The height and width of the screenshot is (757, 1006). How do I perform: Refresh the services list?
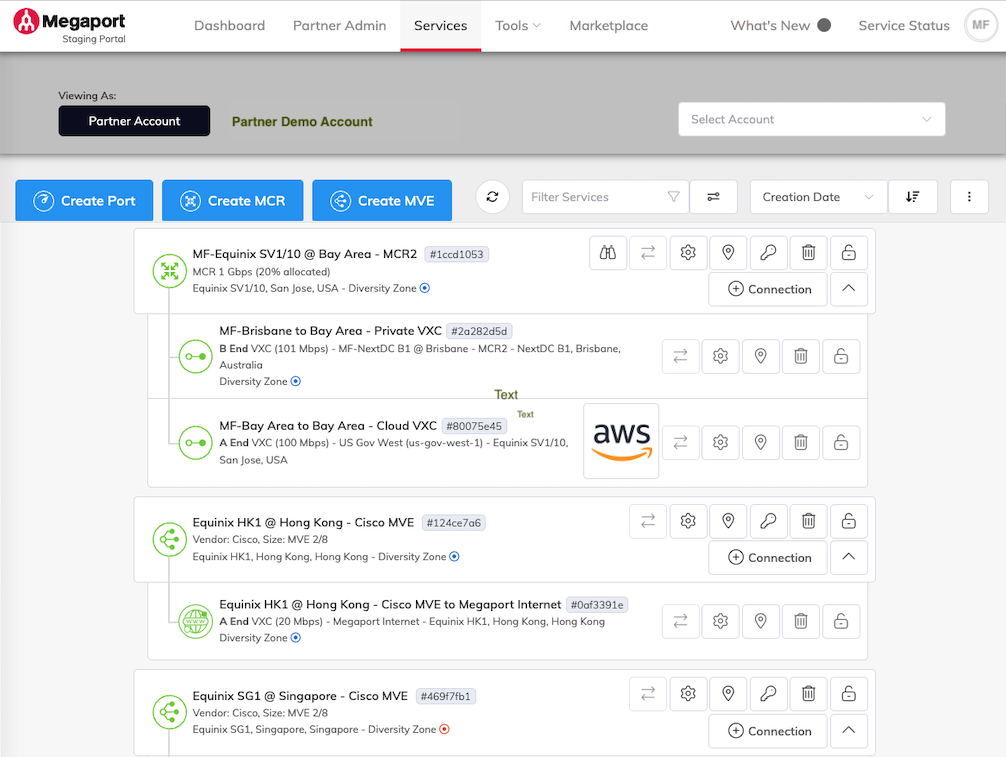492,197
